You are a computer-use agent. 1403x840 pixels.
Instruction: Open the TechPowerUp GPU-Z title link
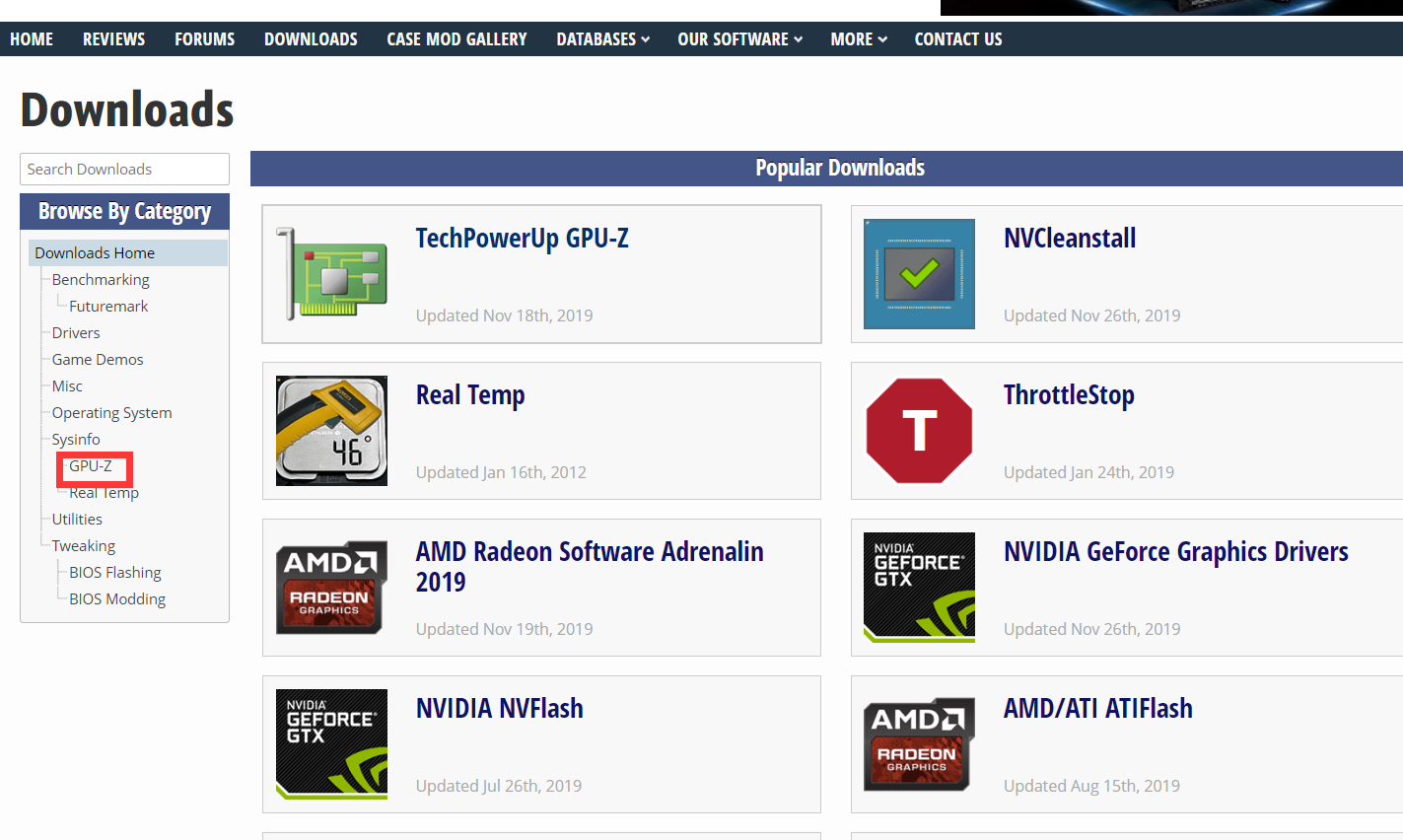(x=522, y=239)
